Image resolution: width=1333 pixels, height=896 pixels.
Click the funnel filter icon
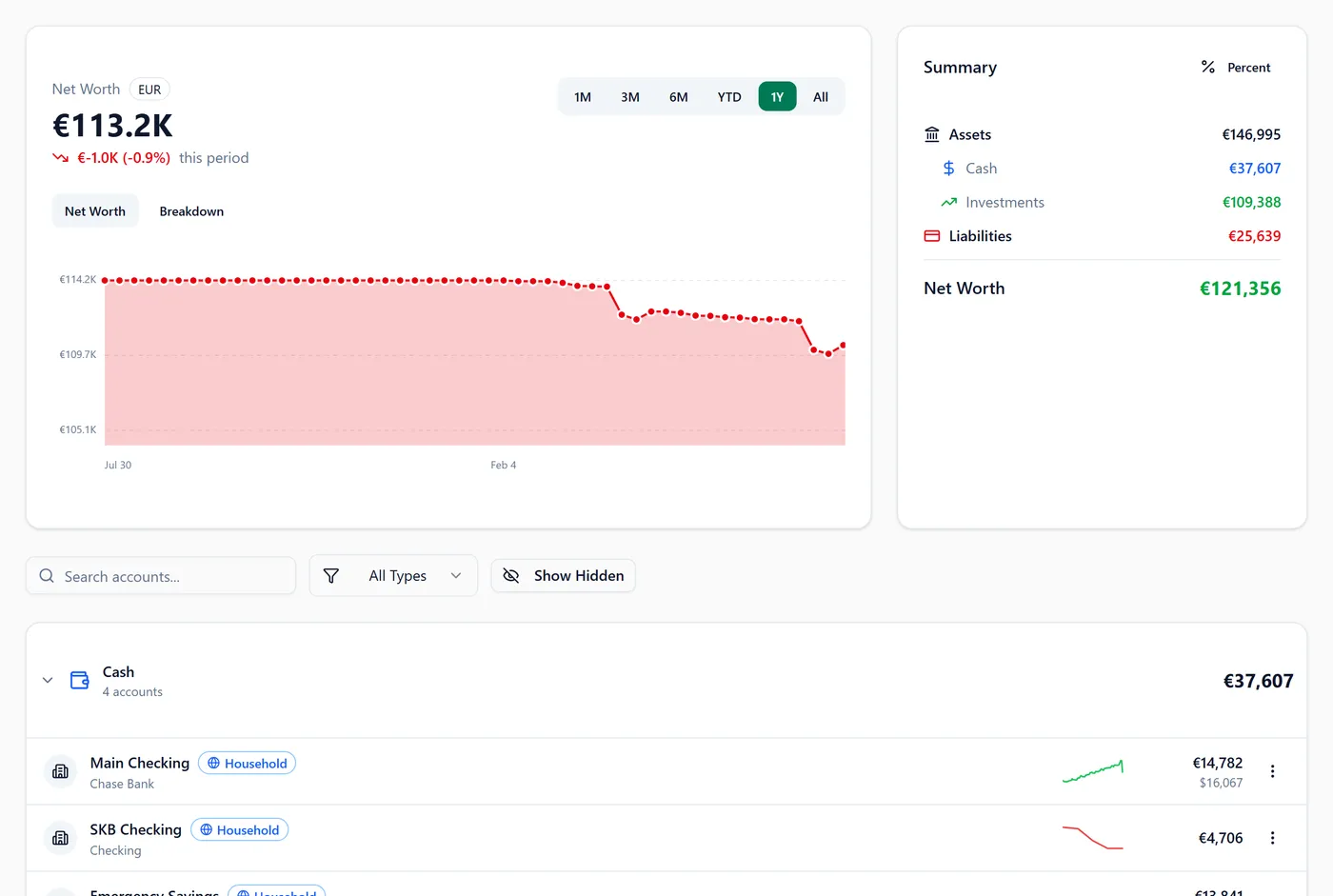click(331, 575)
